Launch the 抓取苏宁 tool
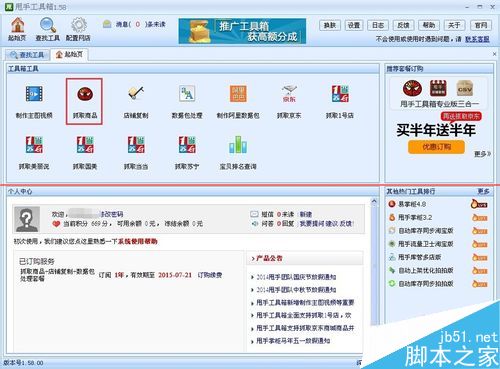This screenshot has height=369, width=500. 187,153
